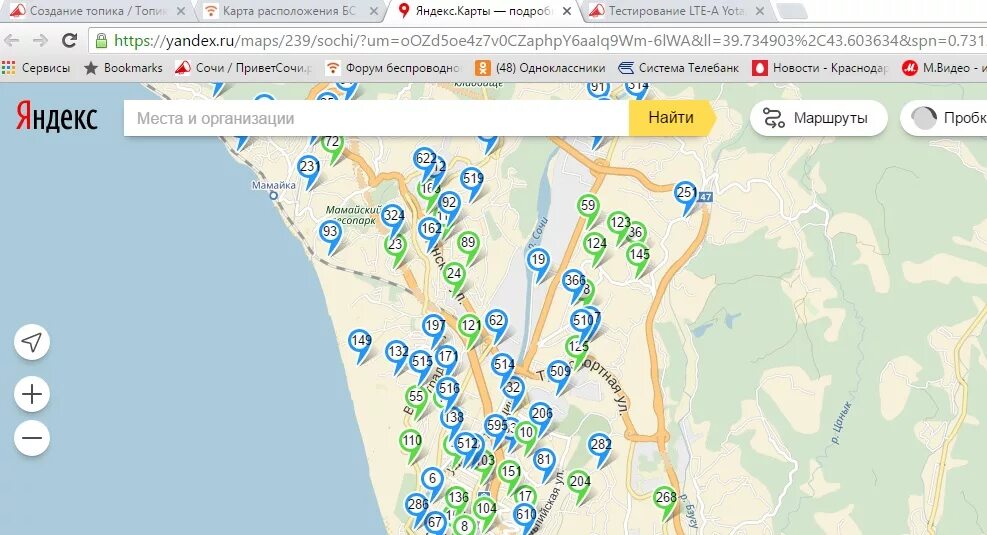Select blue map marker 132

[397, 353]
